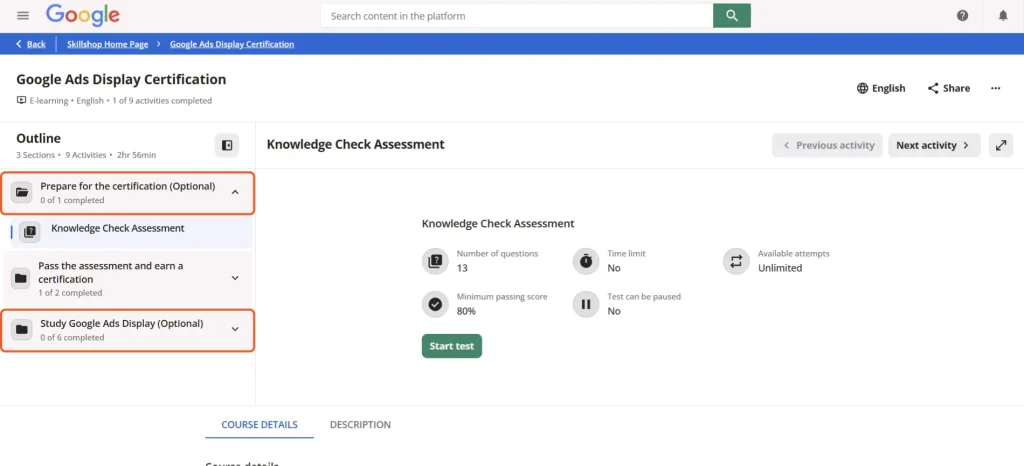Click the Share button label

(956, 88)
